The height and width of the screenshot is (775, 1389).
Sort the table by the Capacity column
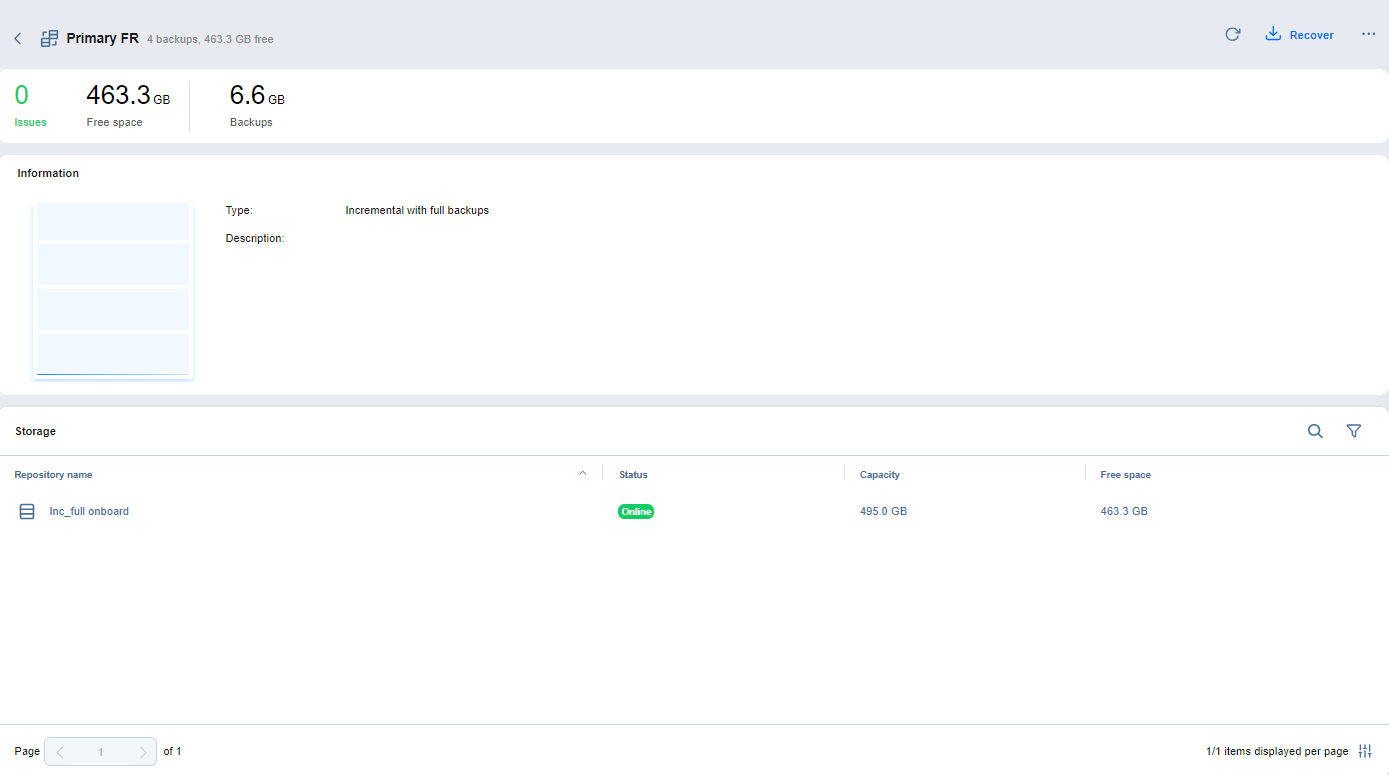(879, 474)
